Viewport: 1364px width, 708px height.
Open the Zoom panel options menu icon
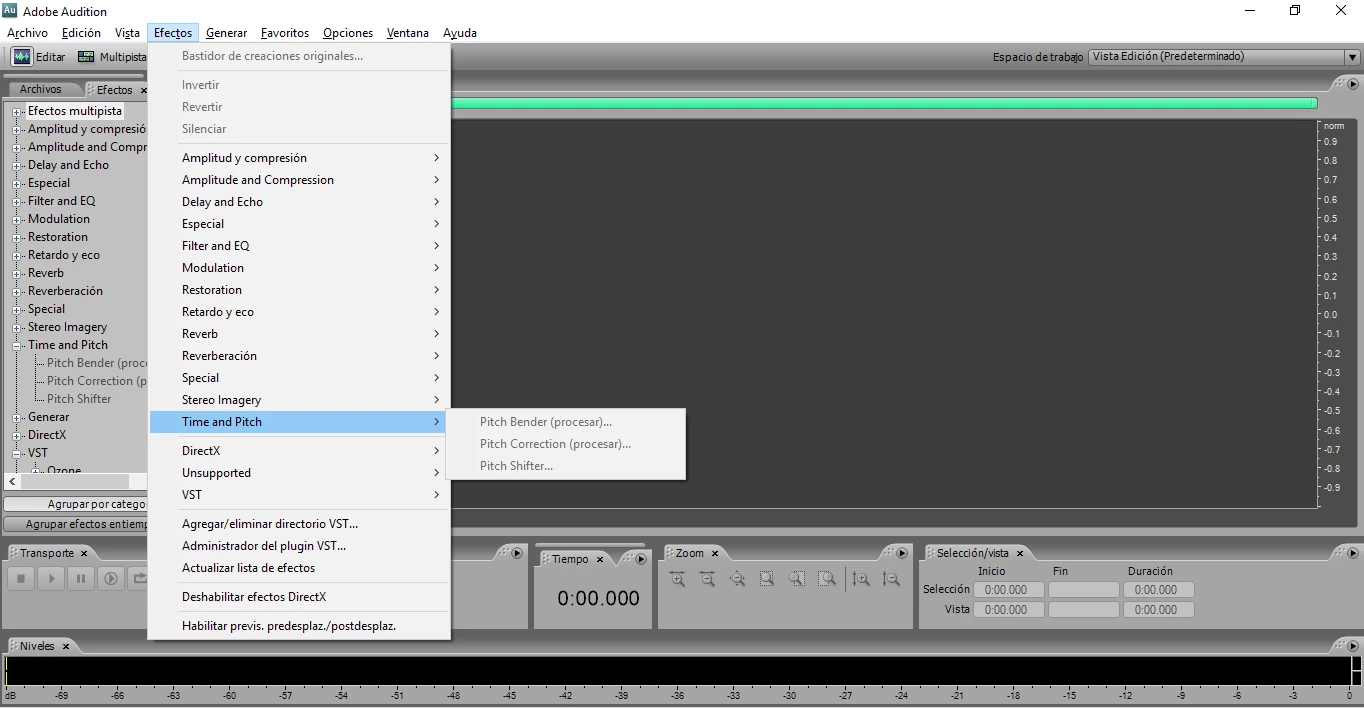[902, 553]
